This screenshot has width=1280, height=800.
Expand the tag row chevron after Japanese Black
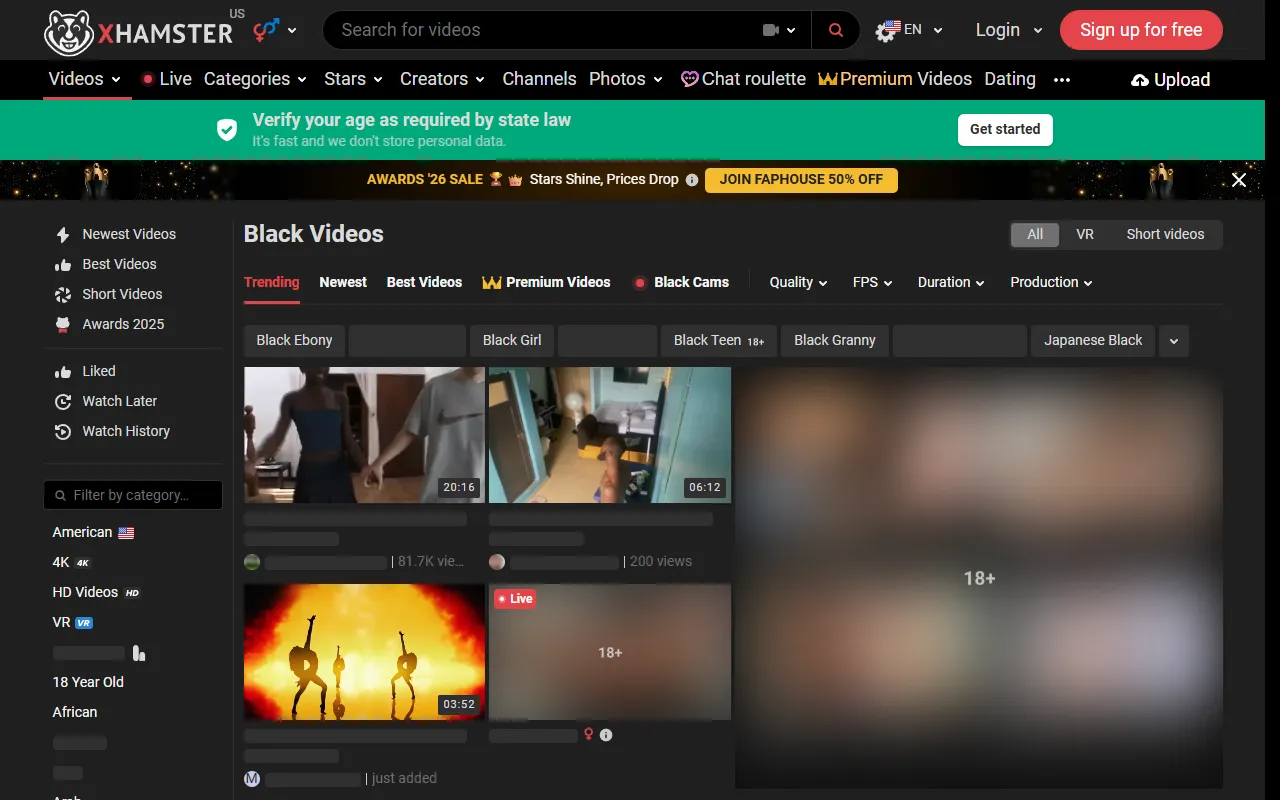pyautogui.click(x=1174, y=341)
